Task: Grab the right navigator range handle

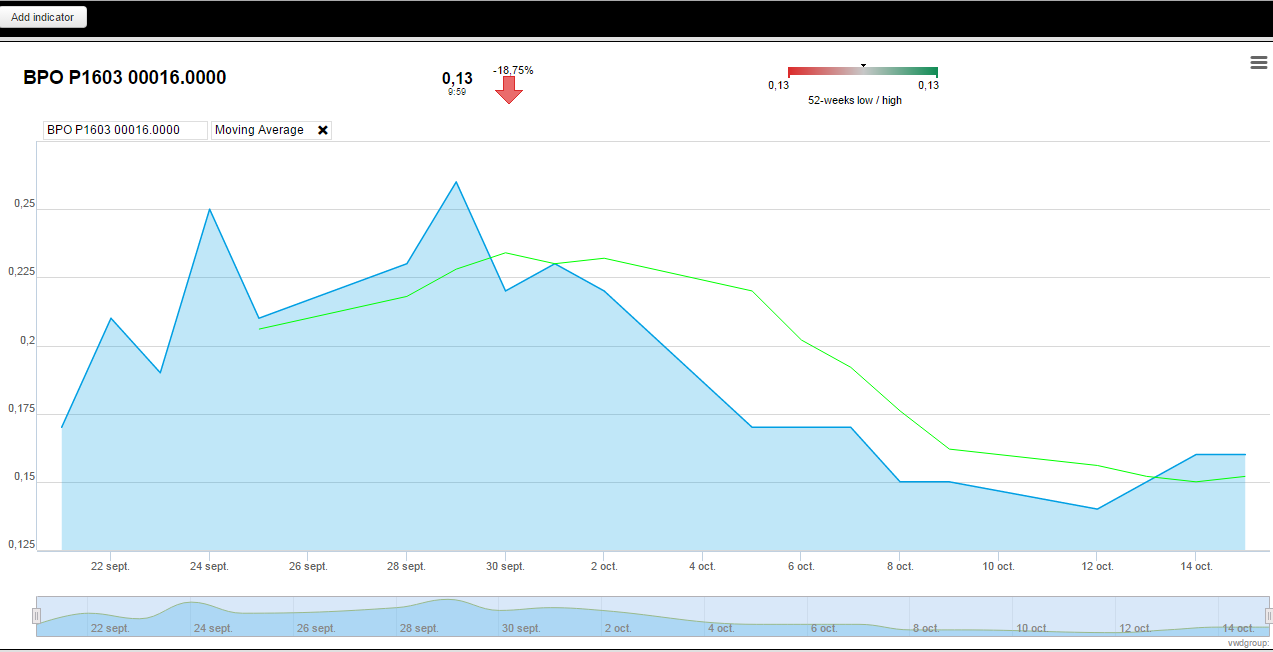Action: click(1269, 616)
